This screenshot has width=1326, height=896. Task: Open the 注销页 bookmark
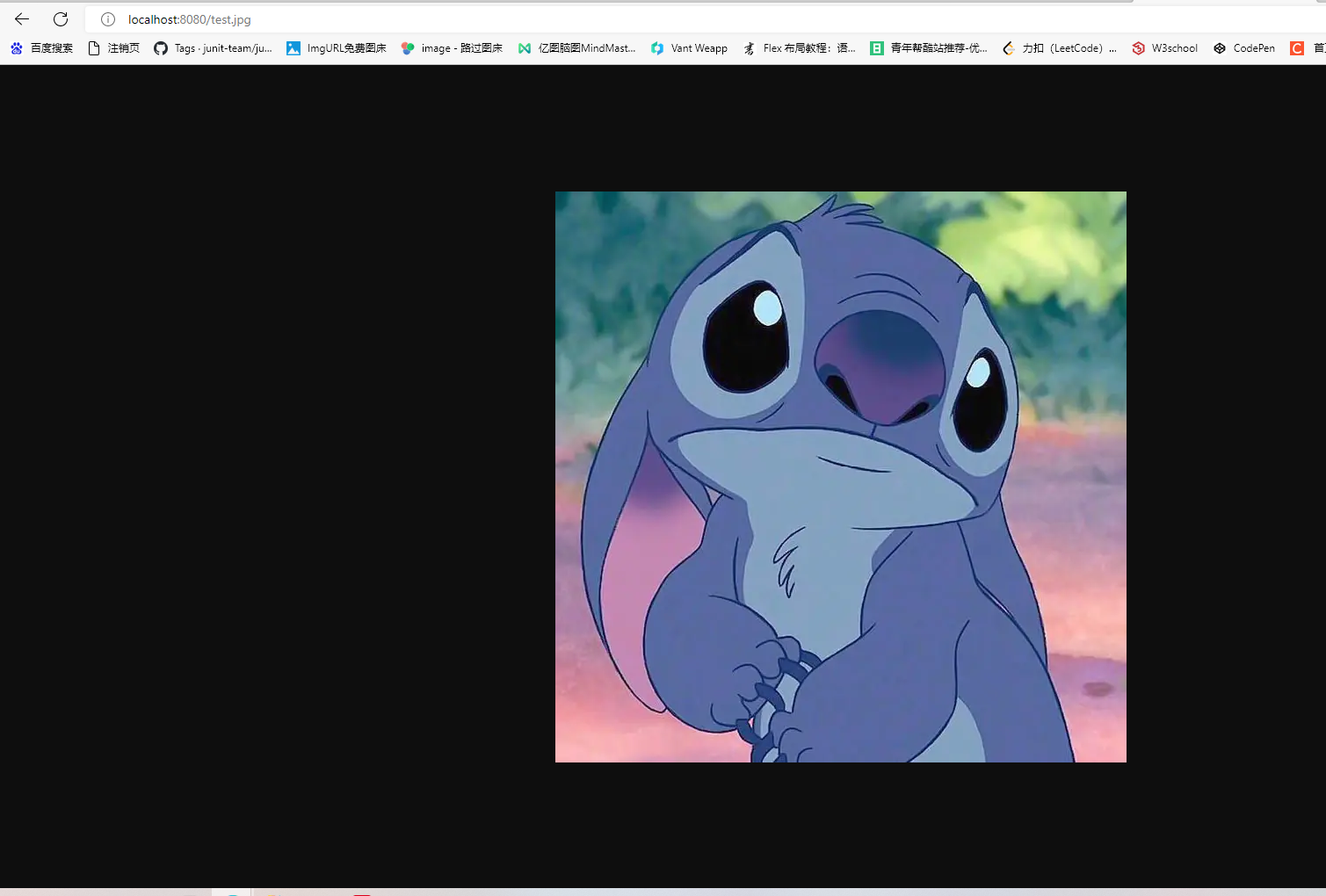113,48
